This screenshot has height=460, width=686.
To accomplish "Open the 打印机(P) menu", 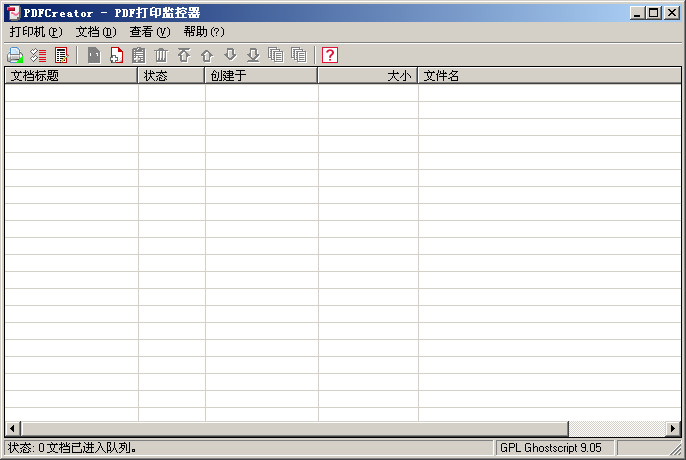I will click(x=36, y=32).
